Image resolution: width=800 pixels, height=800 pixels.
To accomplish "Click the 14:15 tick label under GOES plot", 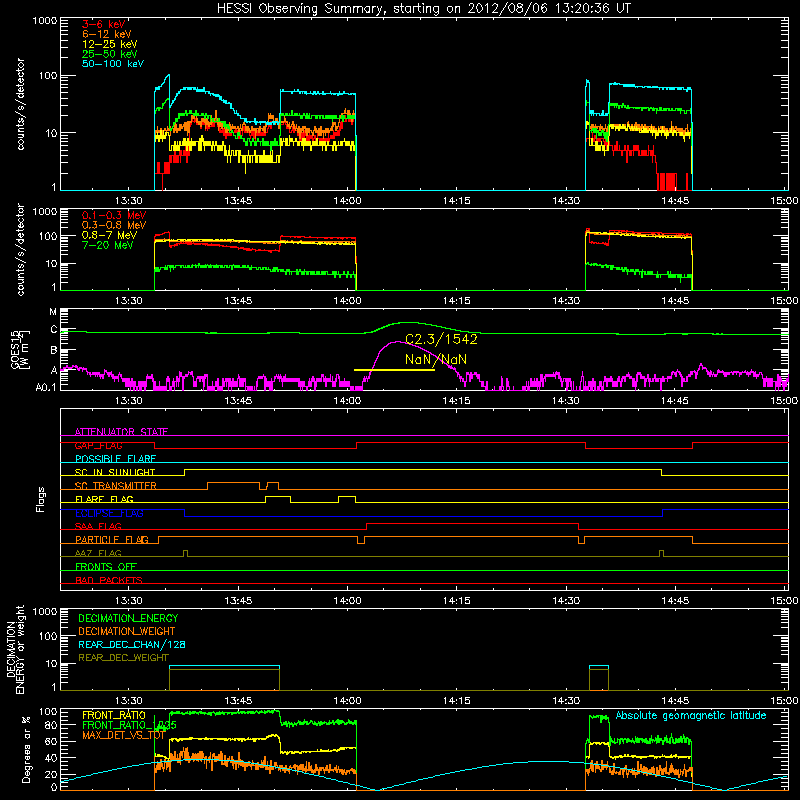I will coord(457,401).
